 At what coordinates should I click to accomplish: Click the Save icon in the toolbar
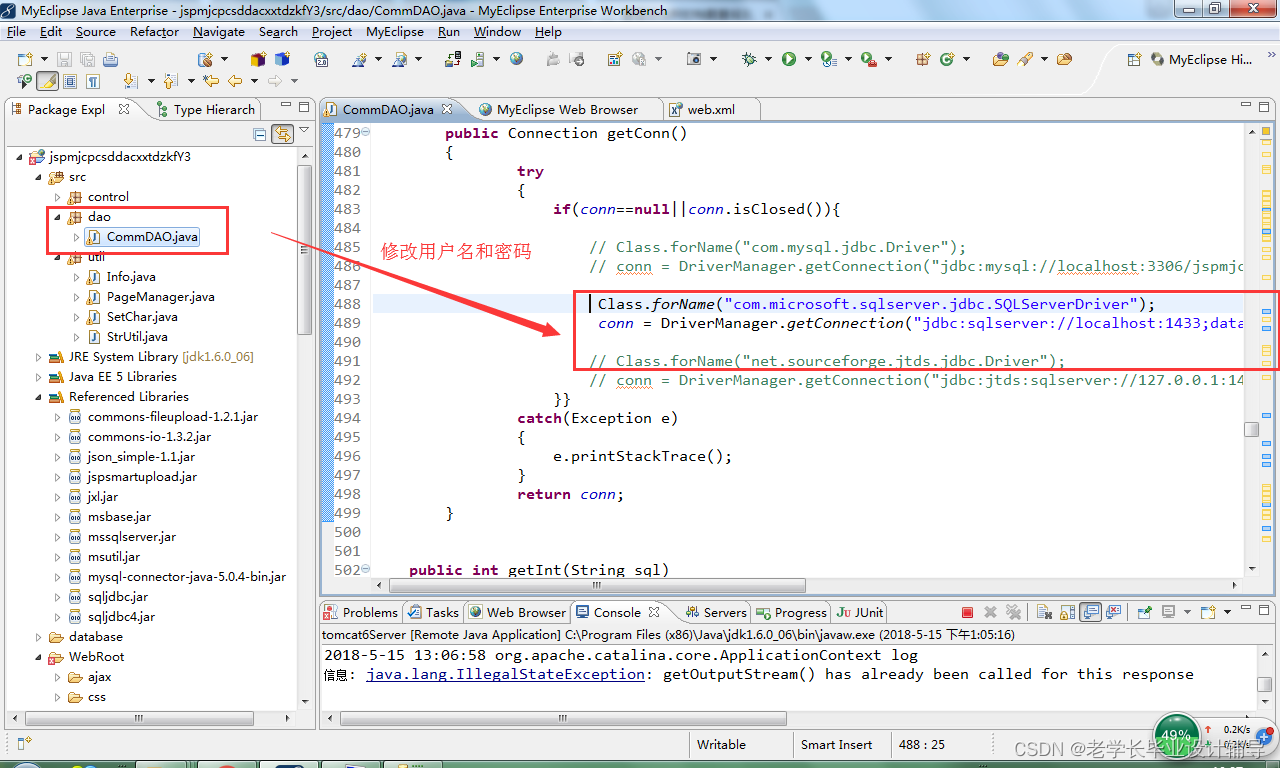pyautogui.click(x=62, y=60)
